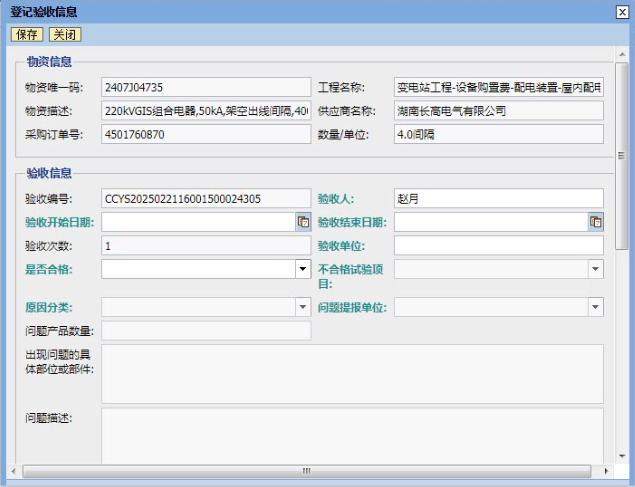
Task: Click the 验收开始日期 date field
Action: point(198,222)
